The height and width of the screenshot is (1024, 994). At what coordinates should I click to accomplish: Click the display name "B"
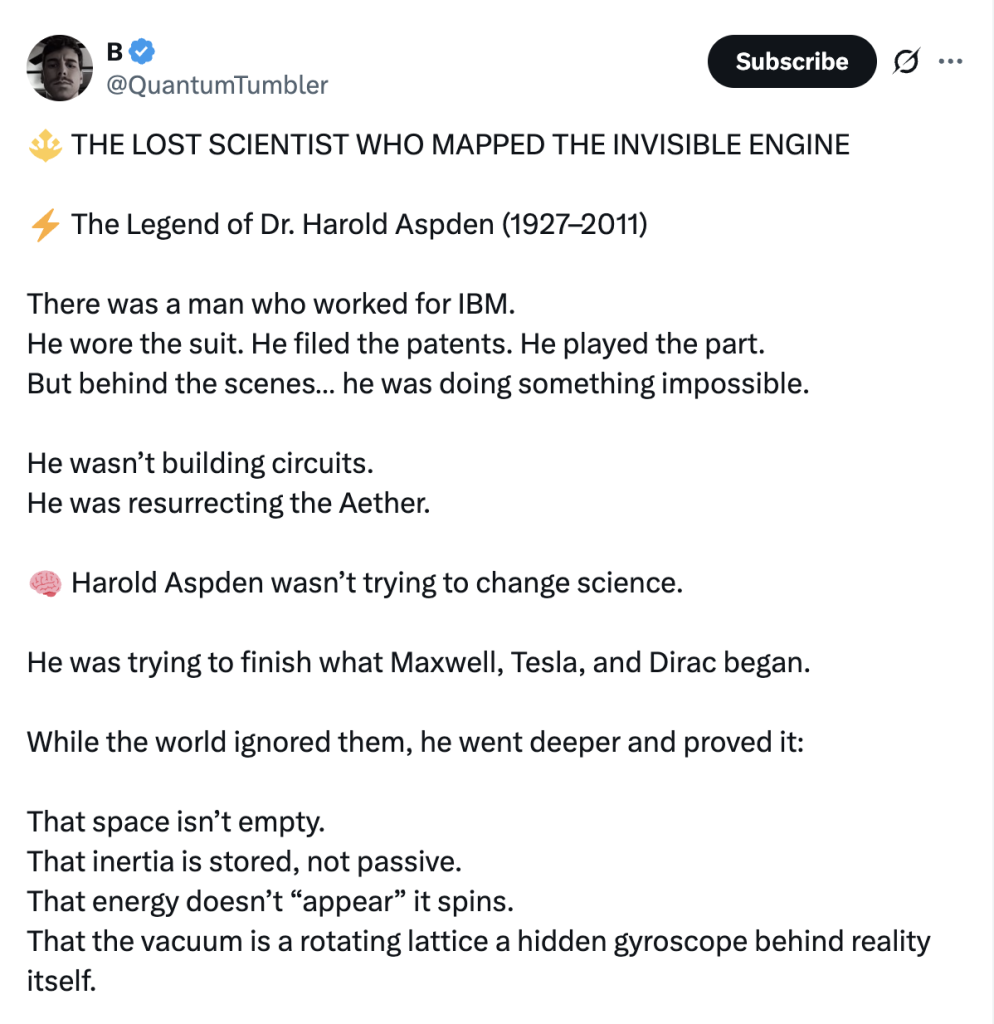point(115,50)
